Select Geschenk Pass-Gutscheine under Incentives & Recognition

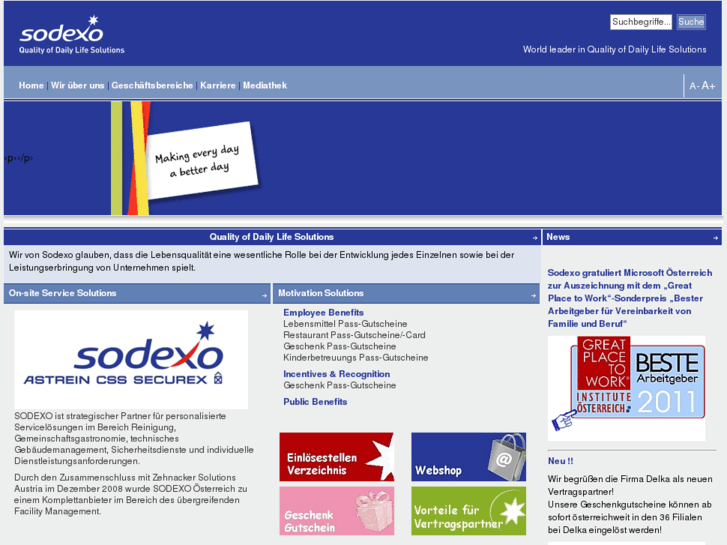[x=339, y=385]
